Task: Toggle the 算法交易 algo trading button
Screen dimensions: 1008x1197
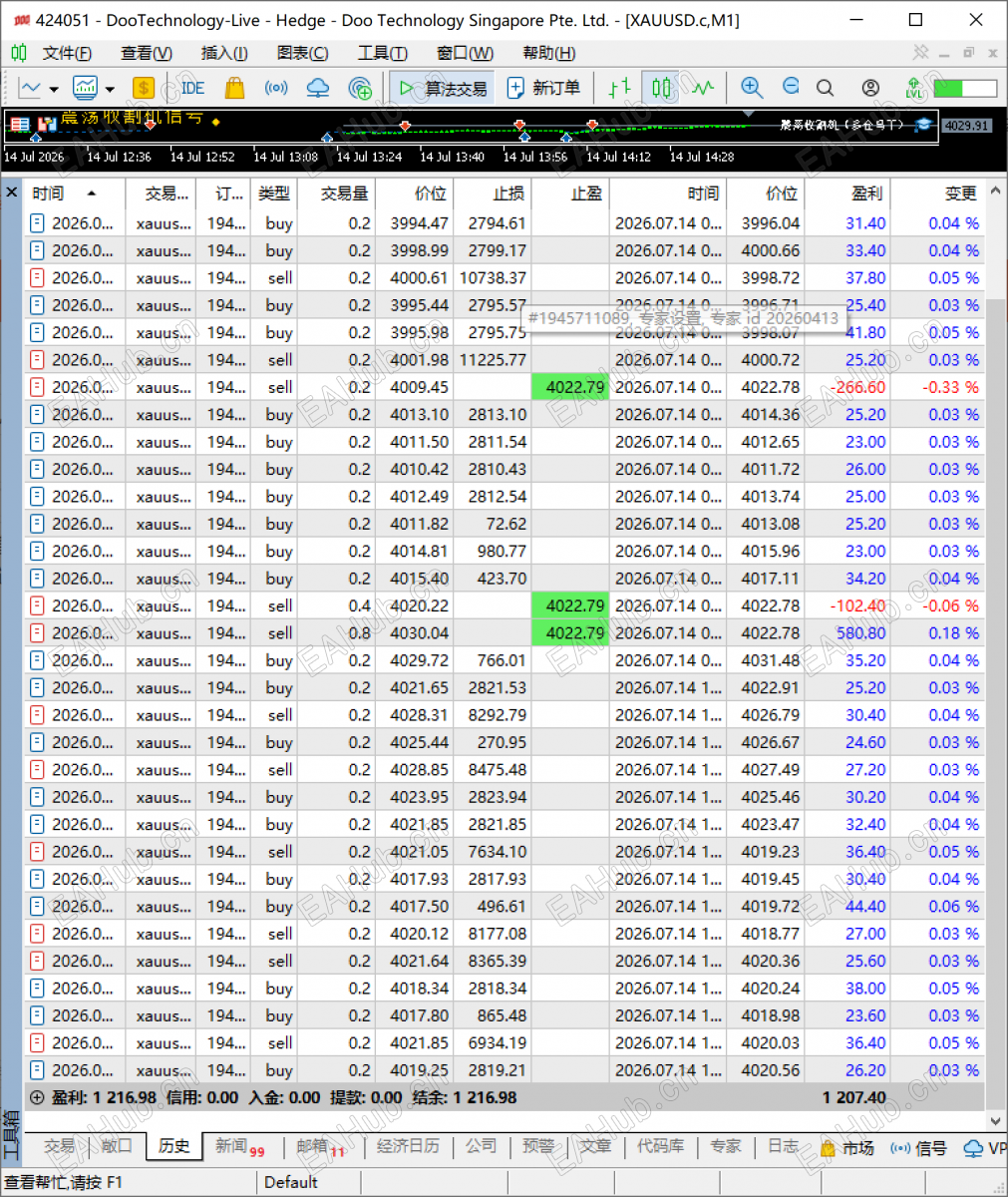Action: (x=443, y=88)
